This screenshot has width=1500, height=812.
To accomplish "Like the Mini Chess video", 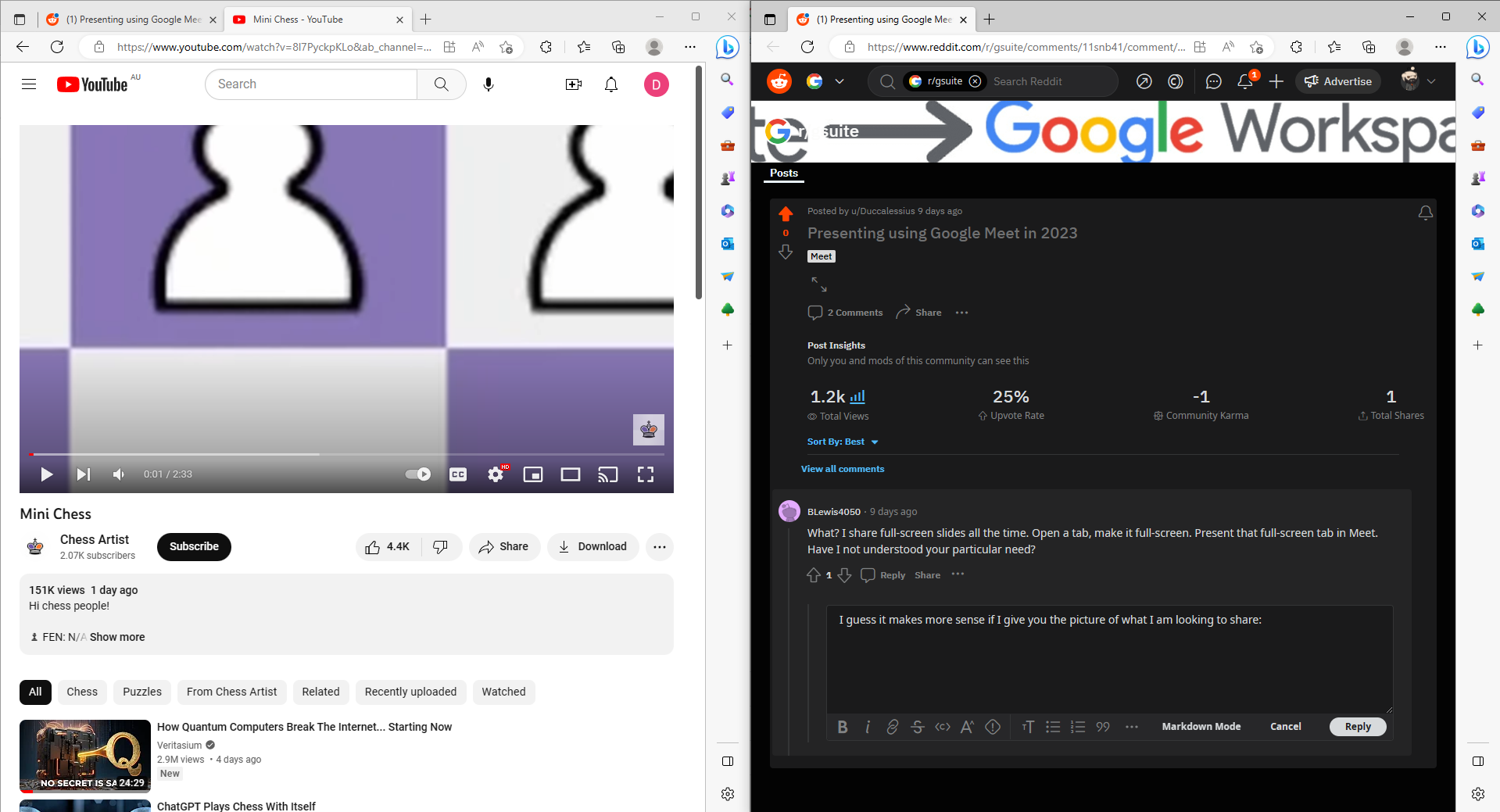I will pos(388,547).
